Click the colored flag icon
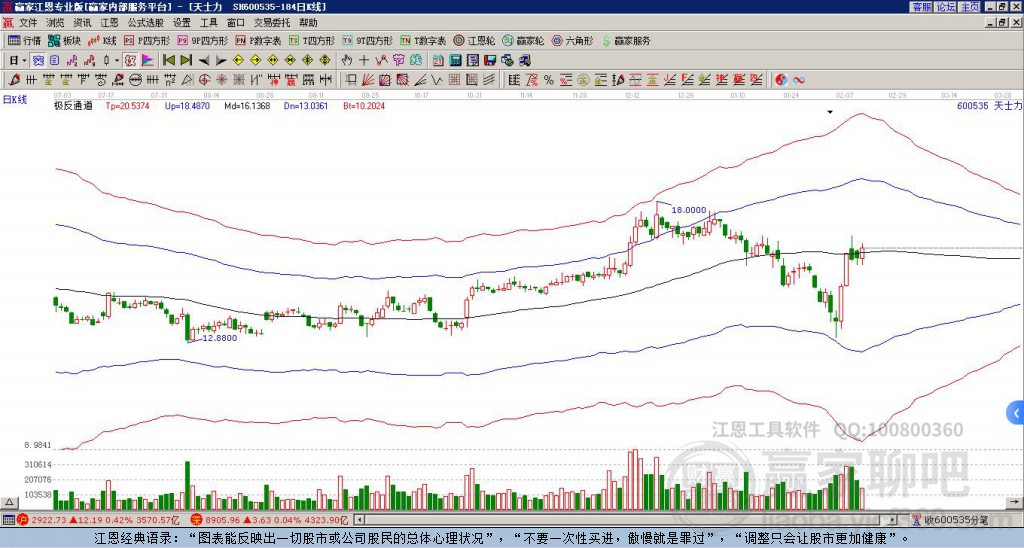This screenshot has width=1024, height=548. click(148, 61)
